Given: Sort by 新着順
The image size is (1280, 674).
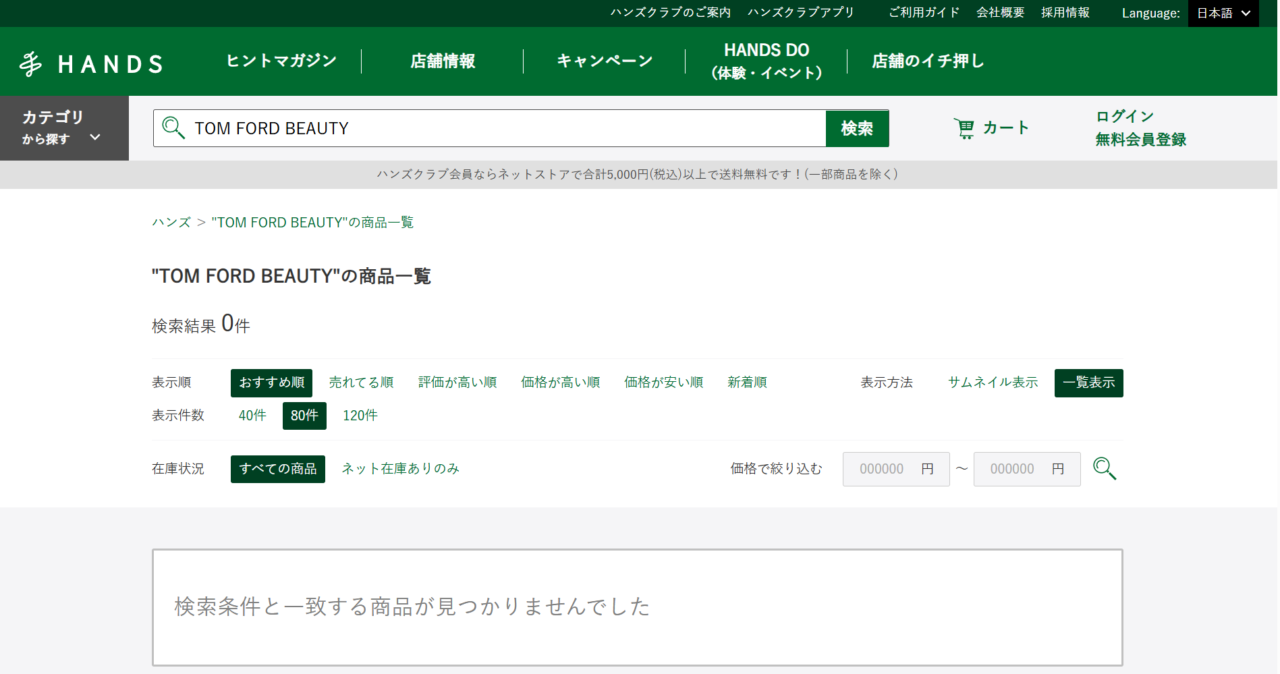Looking at the screenshot, I should (x=747, y=383).
